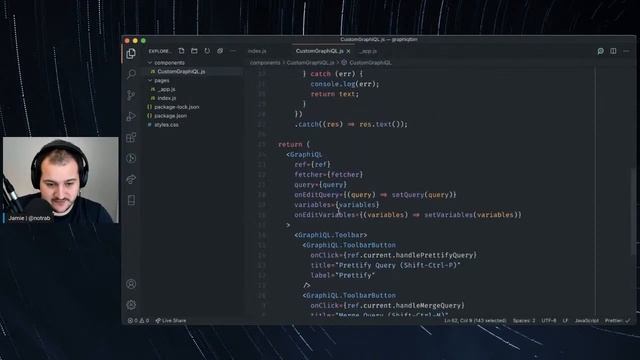This screenshot has height=360, width=640.
Task: Start Live Share from status bar
Action: pos(171,321)
